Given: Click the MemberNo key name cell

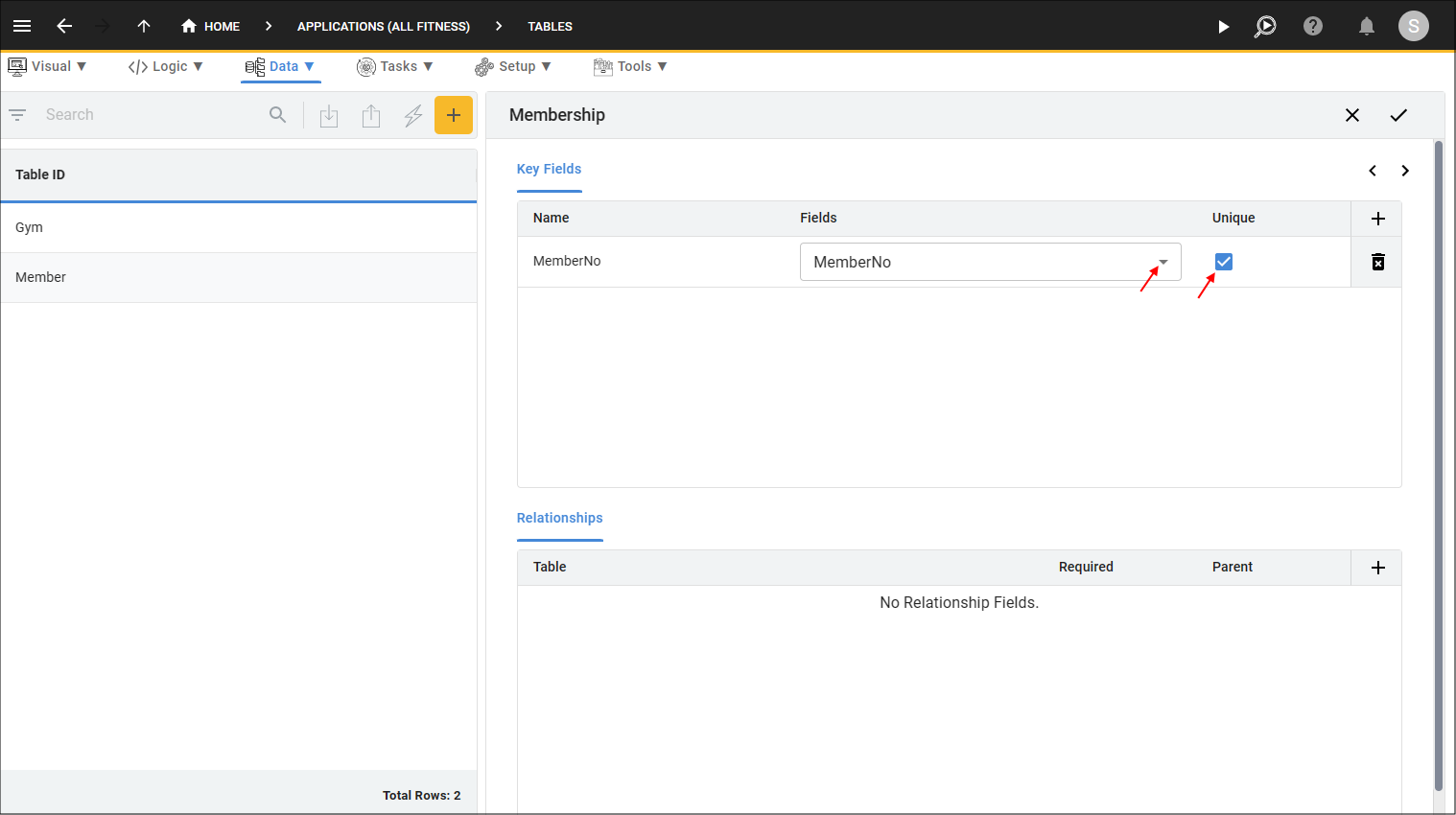Looking at the screenshot, I should [x=567, y=261].
